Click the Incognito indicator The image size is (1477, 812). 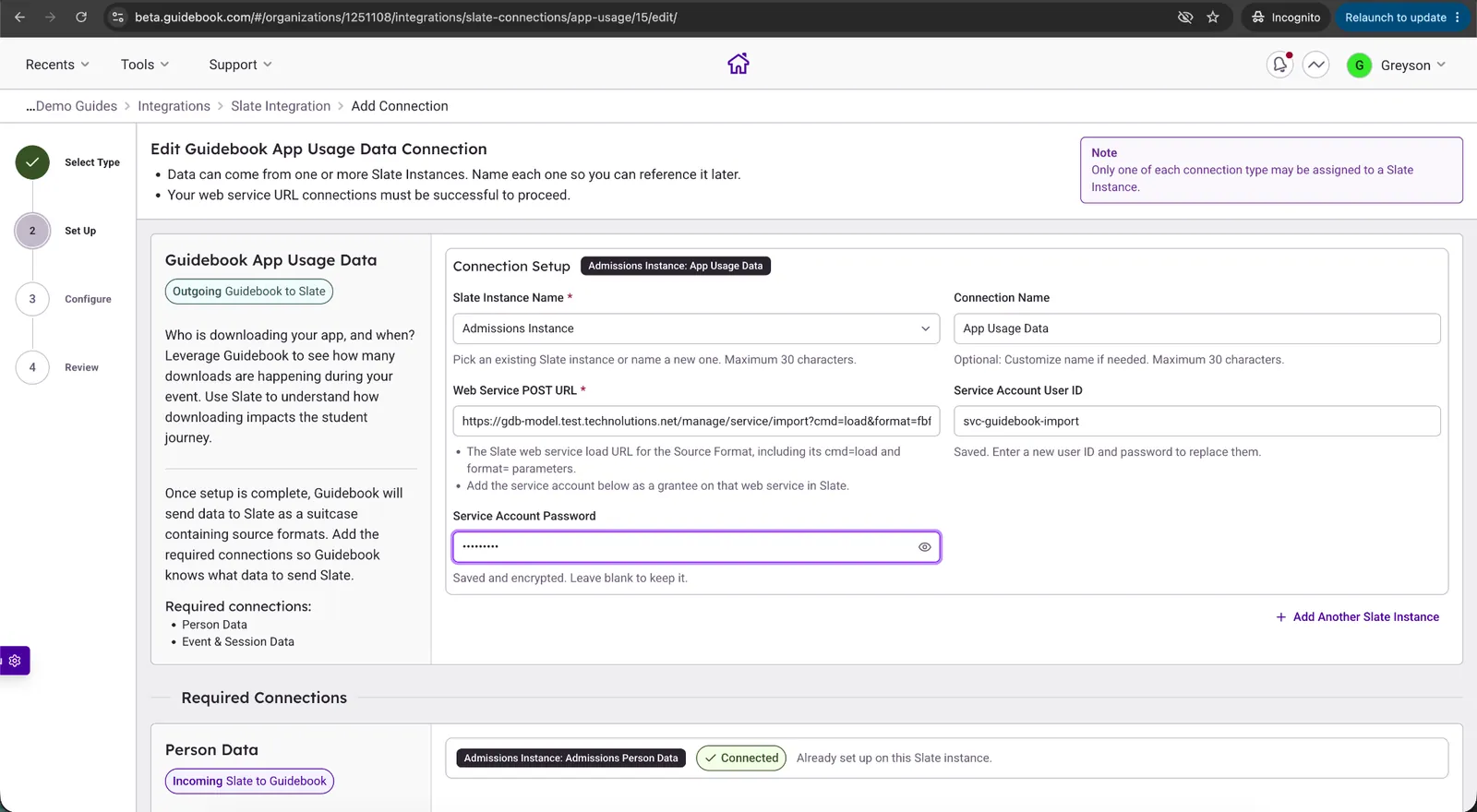pyautogui.click(x=1286, y=18)
